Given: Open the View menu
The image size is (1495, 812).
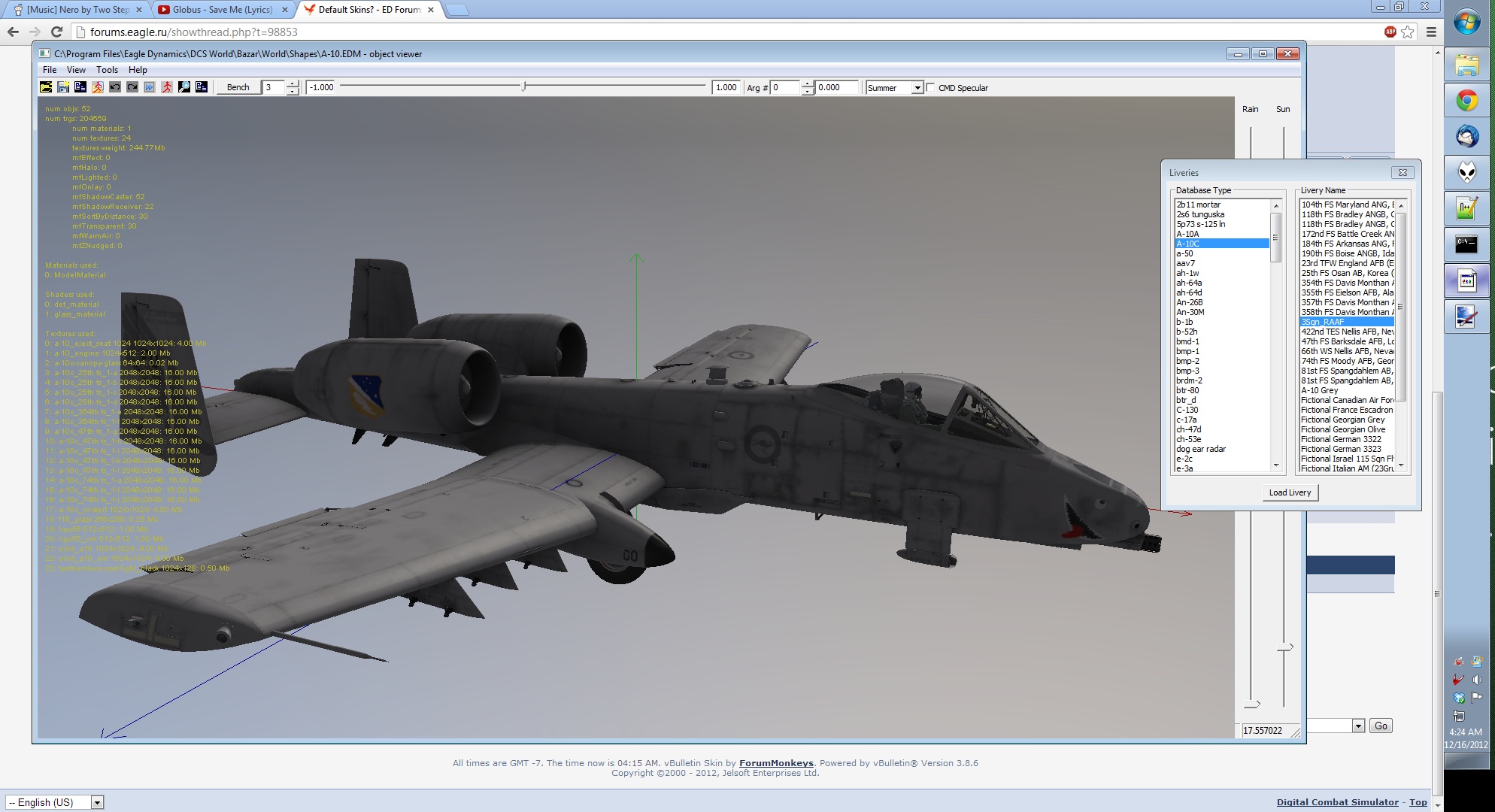Looking at the screenshot, I should pos(76,69).
